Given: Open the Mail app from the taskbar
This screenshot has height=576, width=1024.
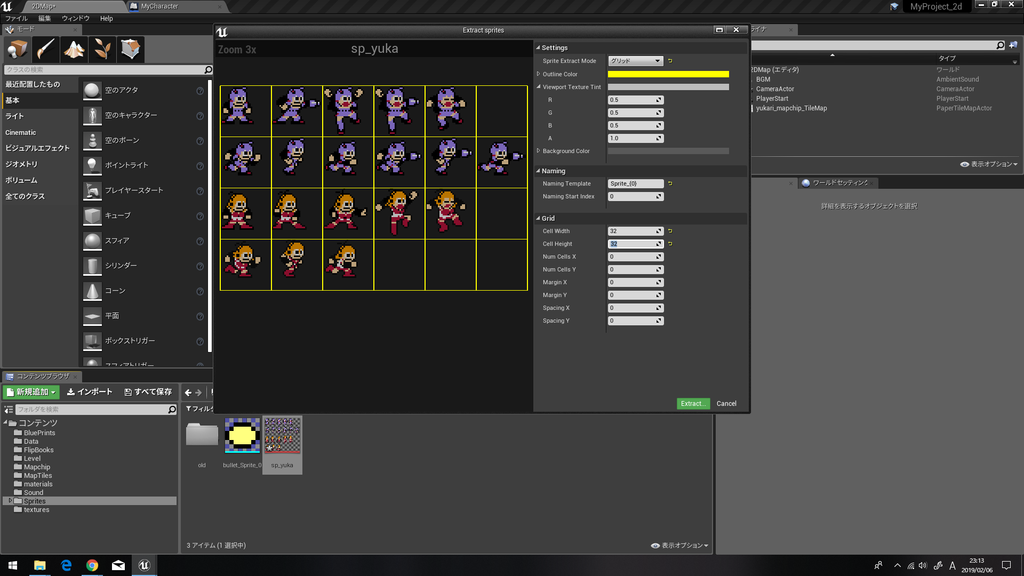Looking at the screenshot, I should click(118, 566).
